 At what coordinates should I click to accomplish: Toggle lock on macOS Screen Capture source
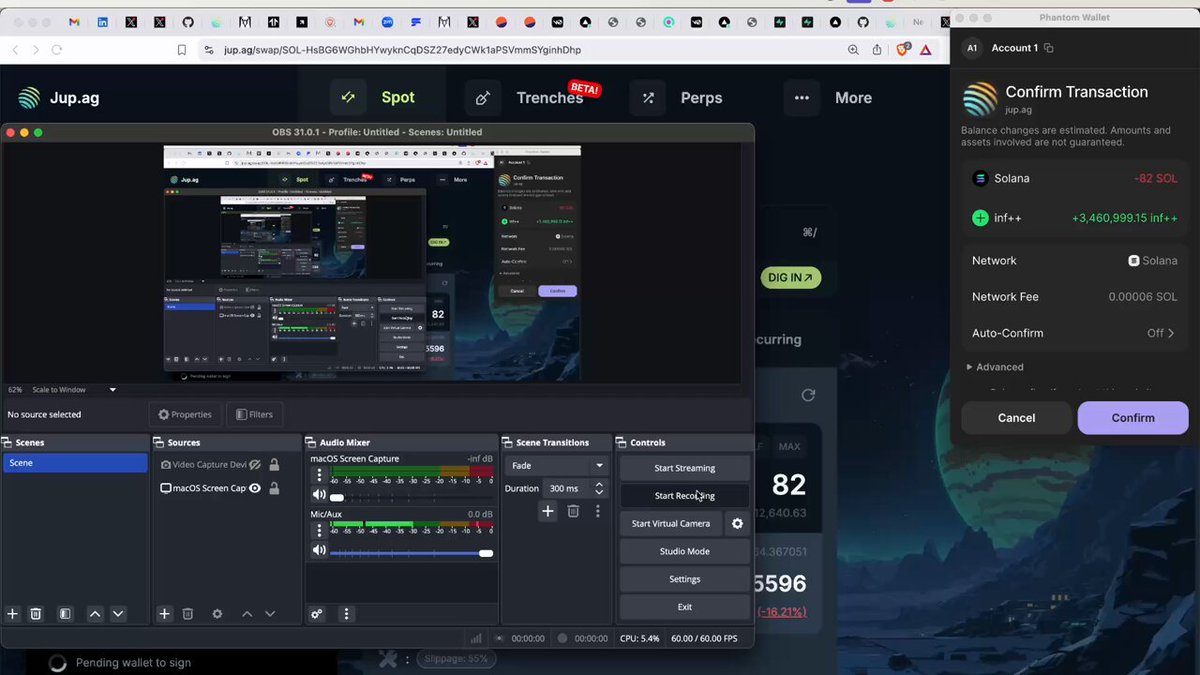pyautogui.click(x=274, y=488)
